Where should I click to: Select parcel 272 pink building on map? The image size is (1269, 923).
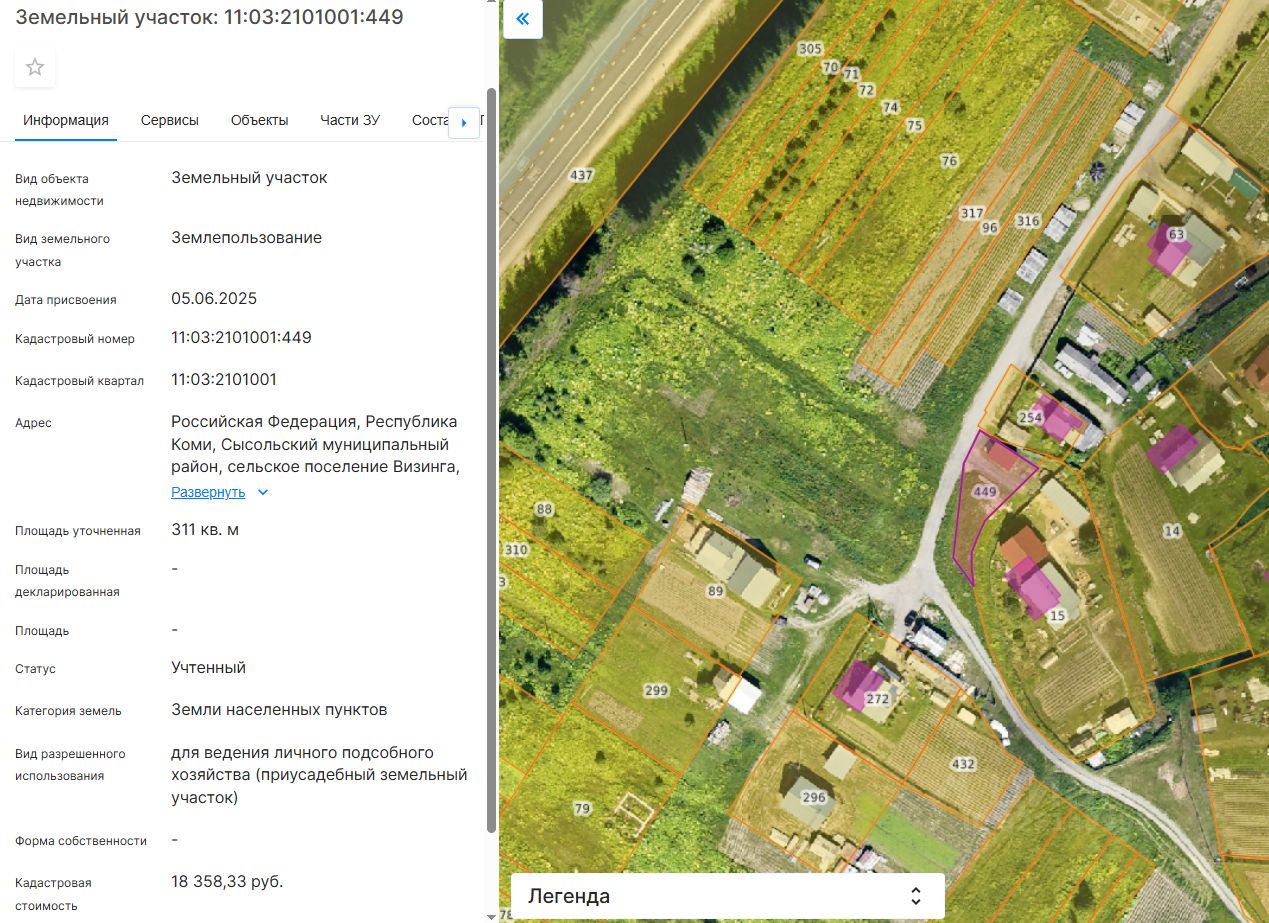tap(858, 685)
